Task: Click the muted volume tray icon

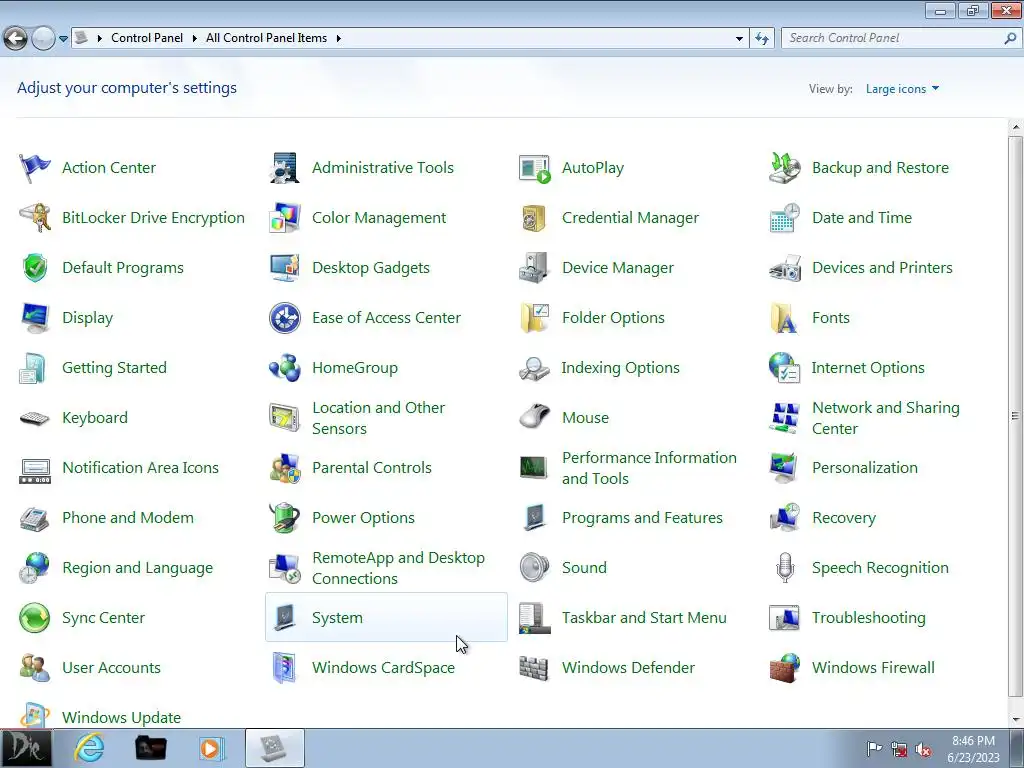Action: [923, 749]
